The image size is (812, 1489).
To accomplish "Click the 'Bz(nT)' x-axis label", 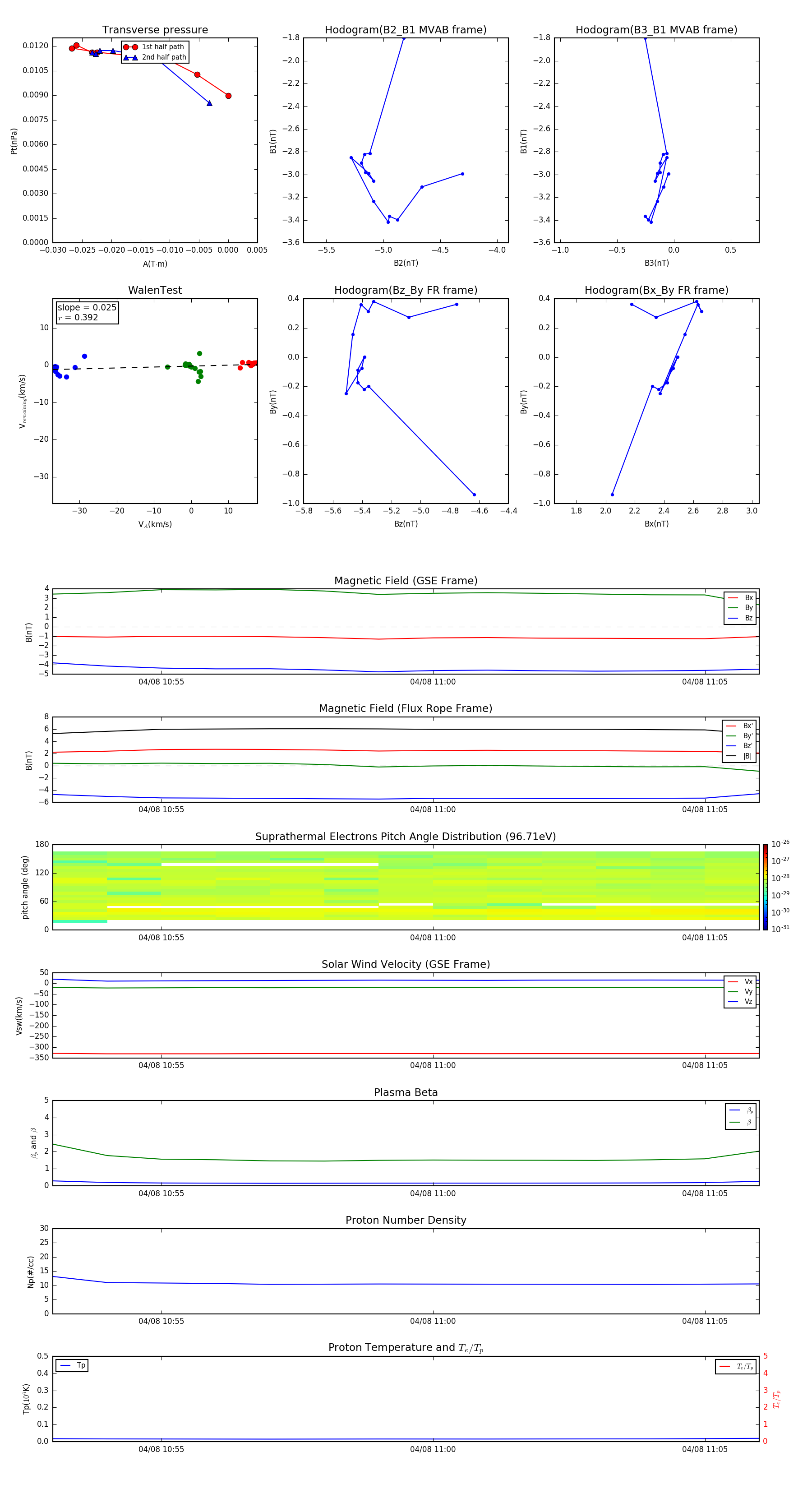I will click(x=406, y=524).
